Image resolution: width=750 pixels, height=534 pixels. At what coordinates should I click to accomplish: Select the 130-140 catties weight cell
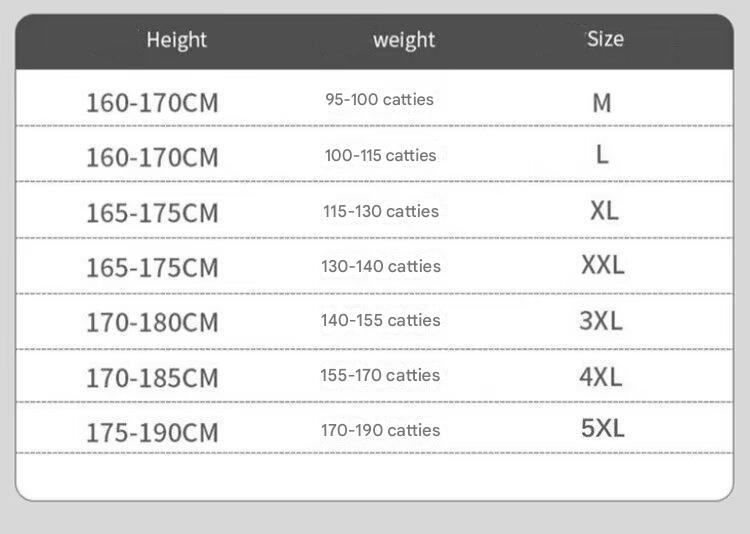tap(381, 266)
